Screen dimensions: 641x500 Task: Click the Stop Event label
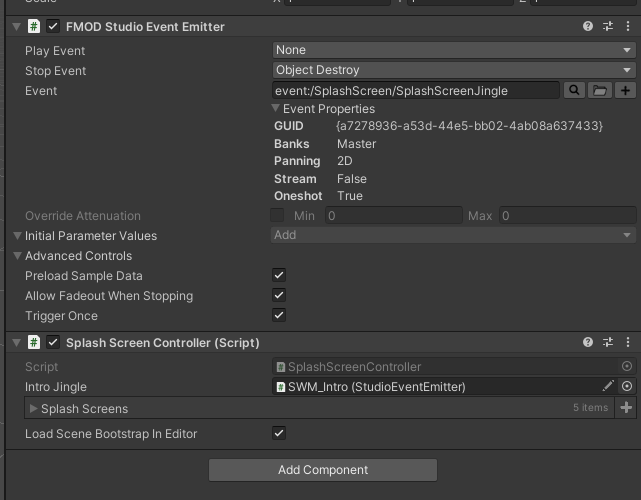click(56, 71)
